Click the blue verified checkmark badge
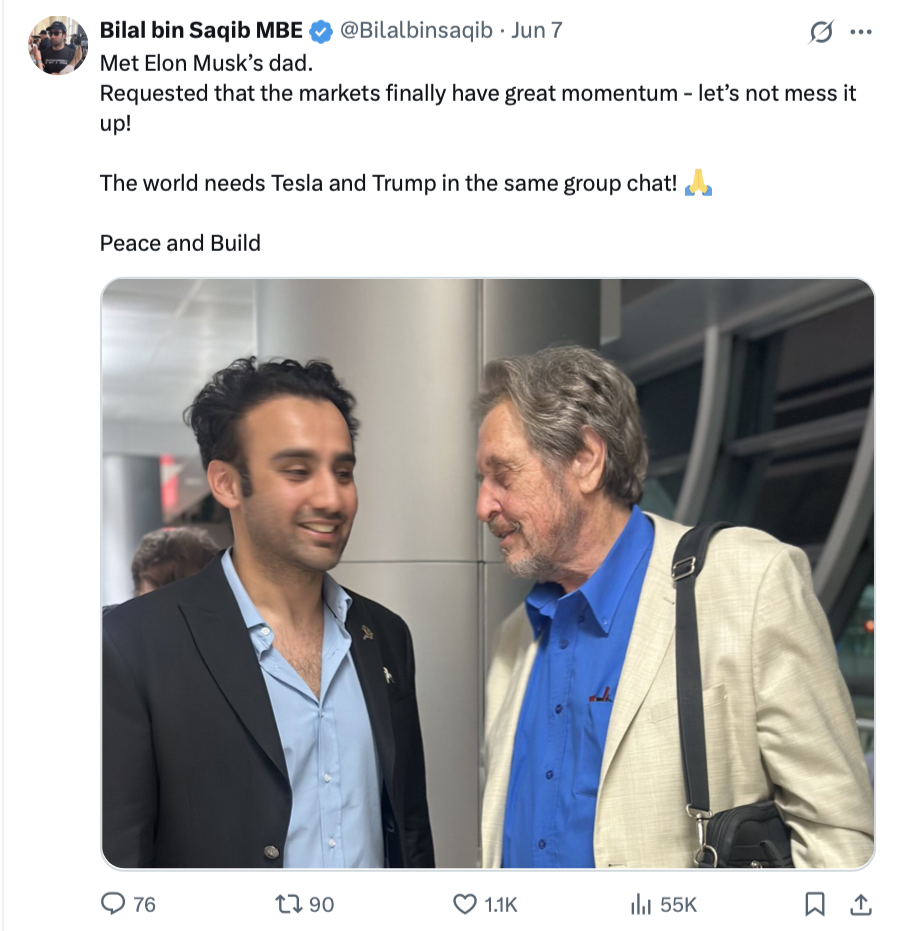The width and height of the screenshot is (898, 931). tap(321, 31)
